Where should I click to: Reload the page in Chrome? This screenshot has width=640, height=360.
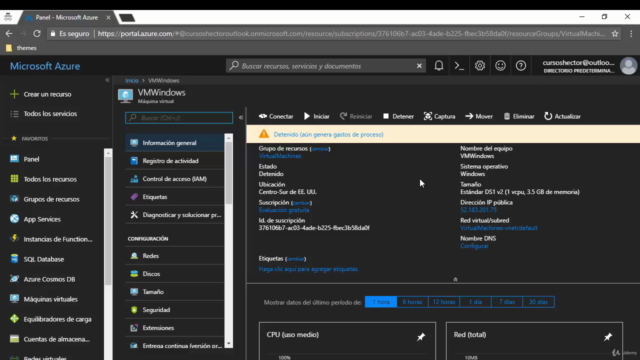[x=37, y=33]
